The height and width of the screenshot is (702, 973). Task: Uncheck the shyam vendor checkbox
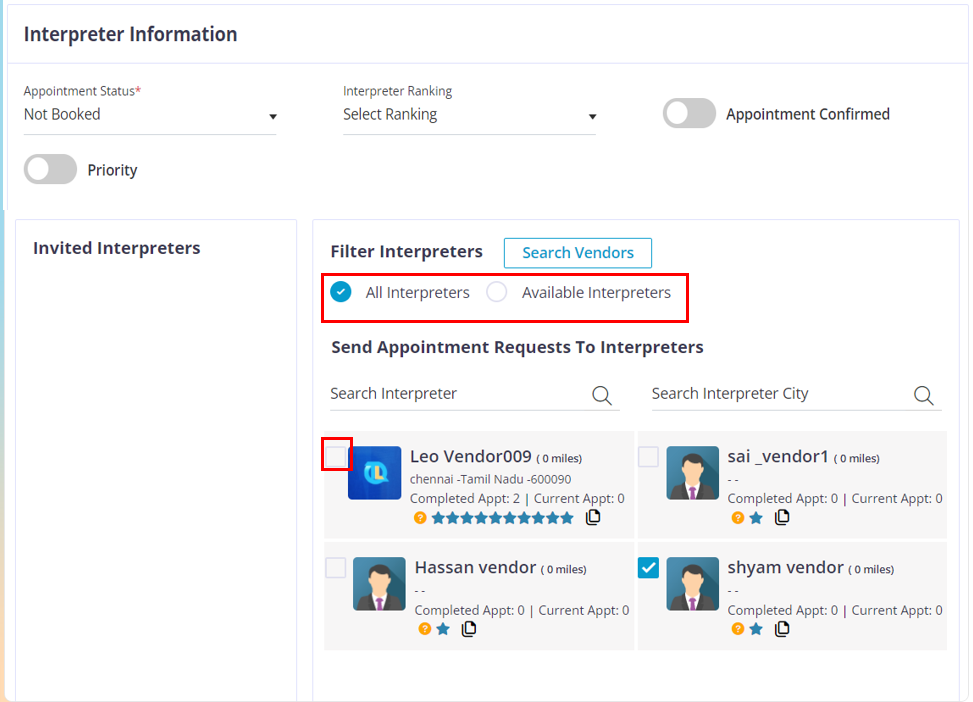pyautogui.click(x=648, y=568)
